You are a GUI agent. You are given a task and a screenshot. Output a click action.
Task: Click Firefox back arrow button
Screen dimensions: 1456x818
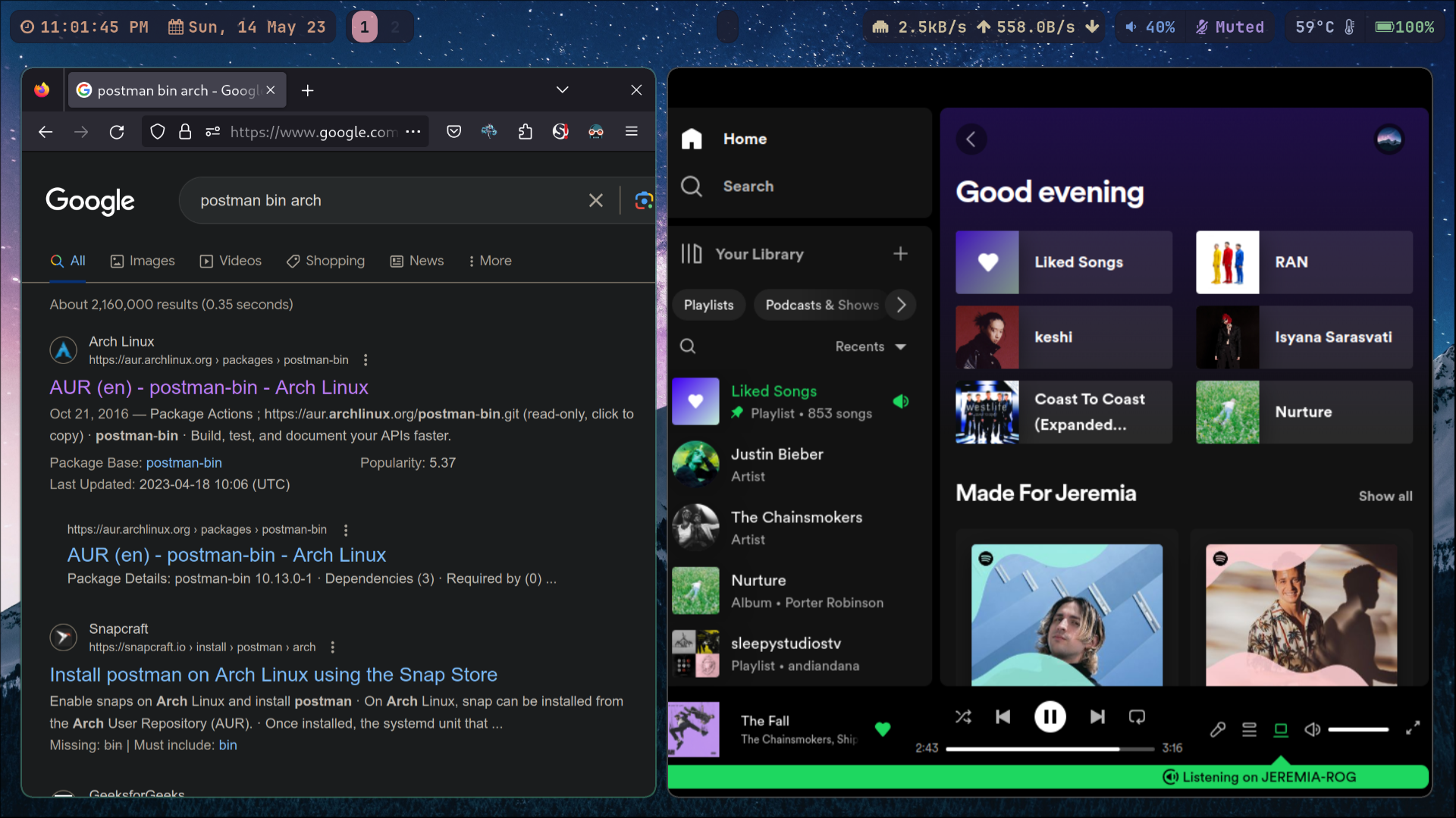click(45, 132)
